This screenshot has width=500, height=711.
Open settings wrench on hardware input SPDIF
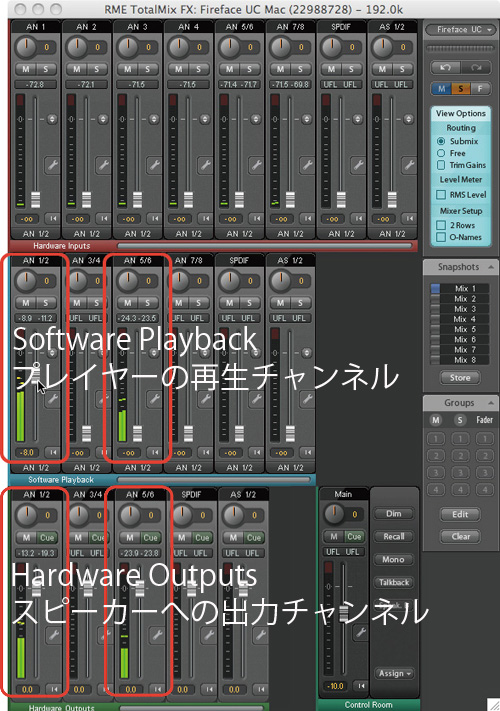coord(358,165)
